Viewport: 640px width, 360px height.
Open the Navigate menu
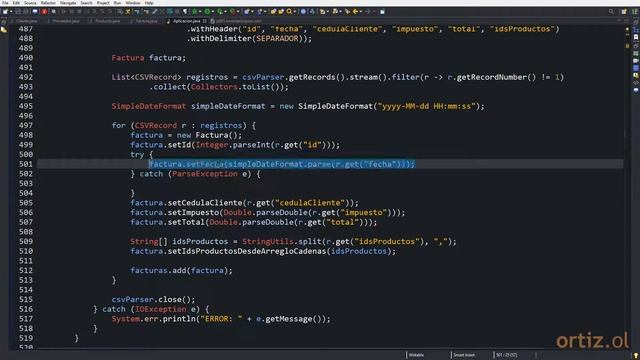pos(68,3)
